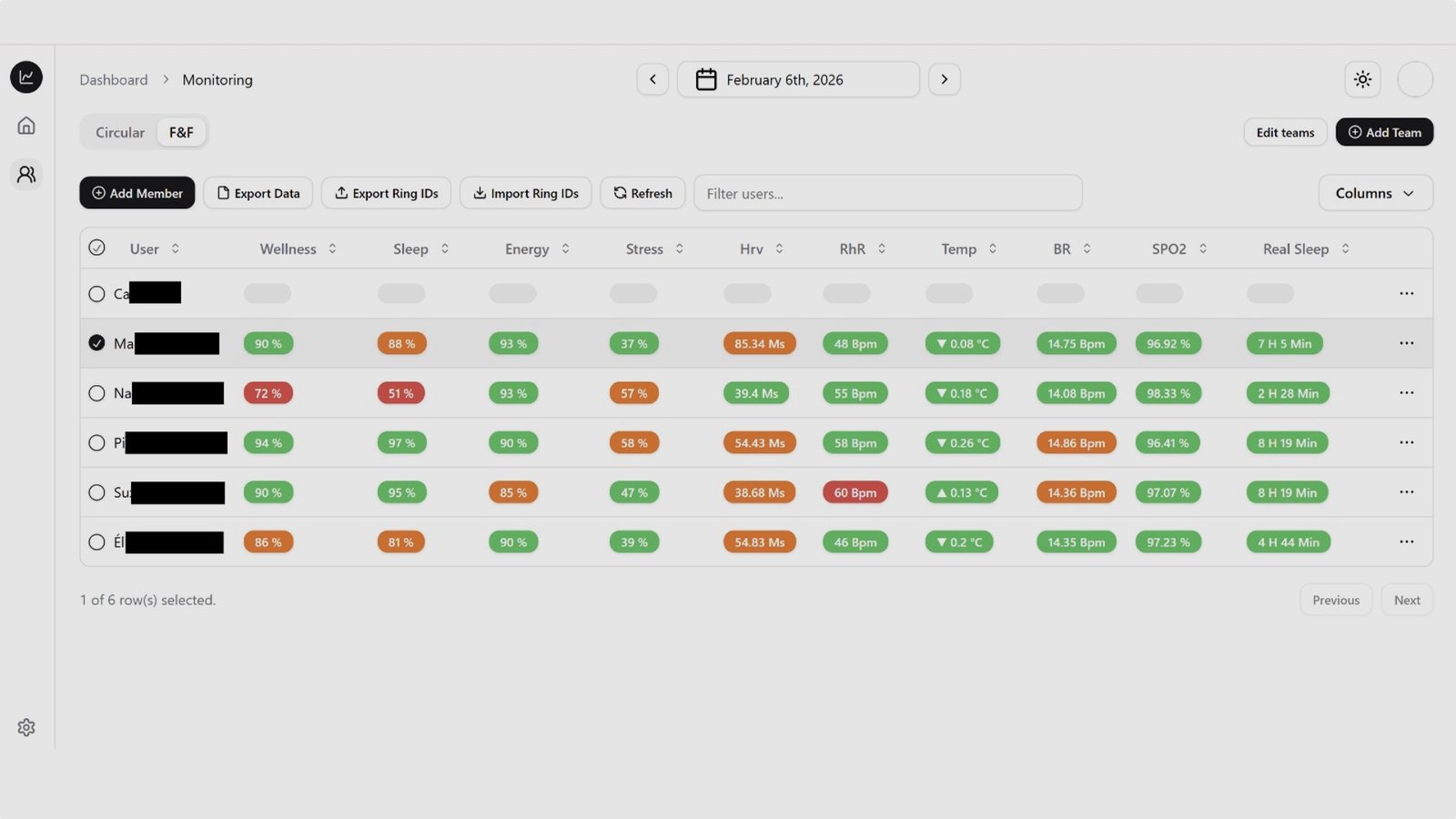Screen dimensions: 1456x819
Task: Open the users icon in sidebar
Action: 26,174
